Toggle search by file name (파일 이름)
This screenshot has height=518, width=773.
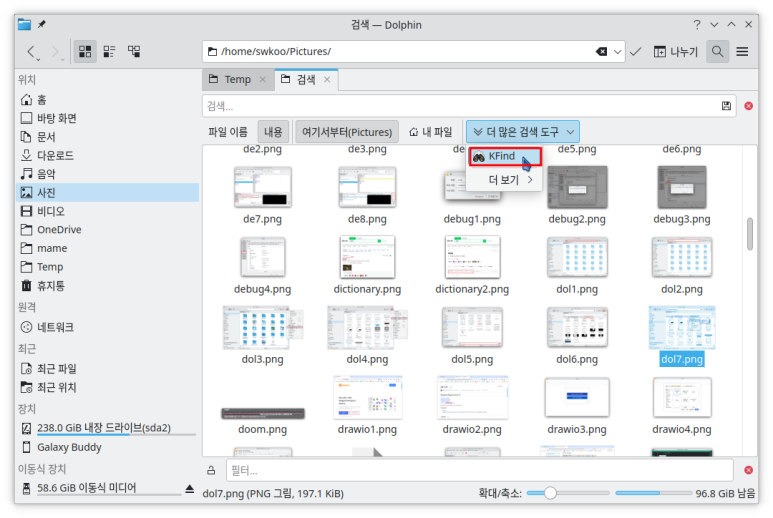coord(228,132)
